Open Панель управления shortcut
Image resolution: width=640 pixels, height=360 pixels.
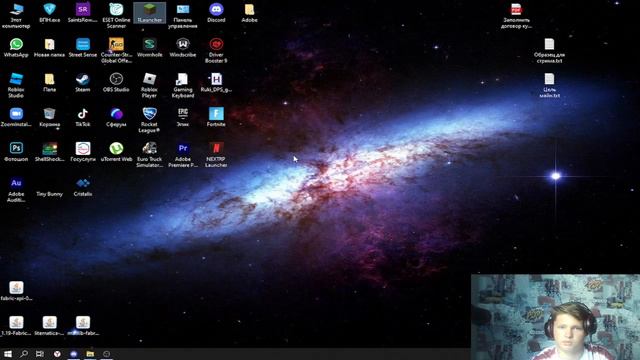(183, 15)
